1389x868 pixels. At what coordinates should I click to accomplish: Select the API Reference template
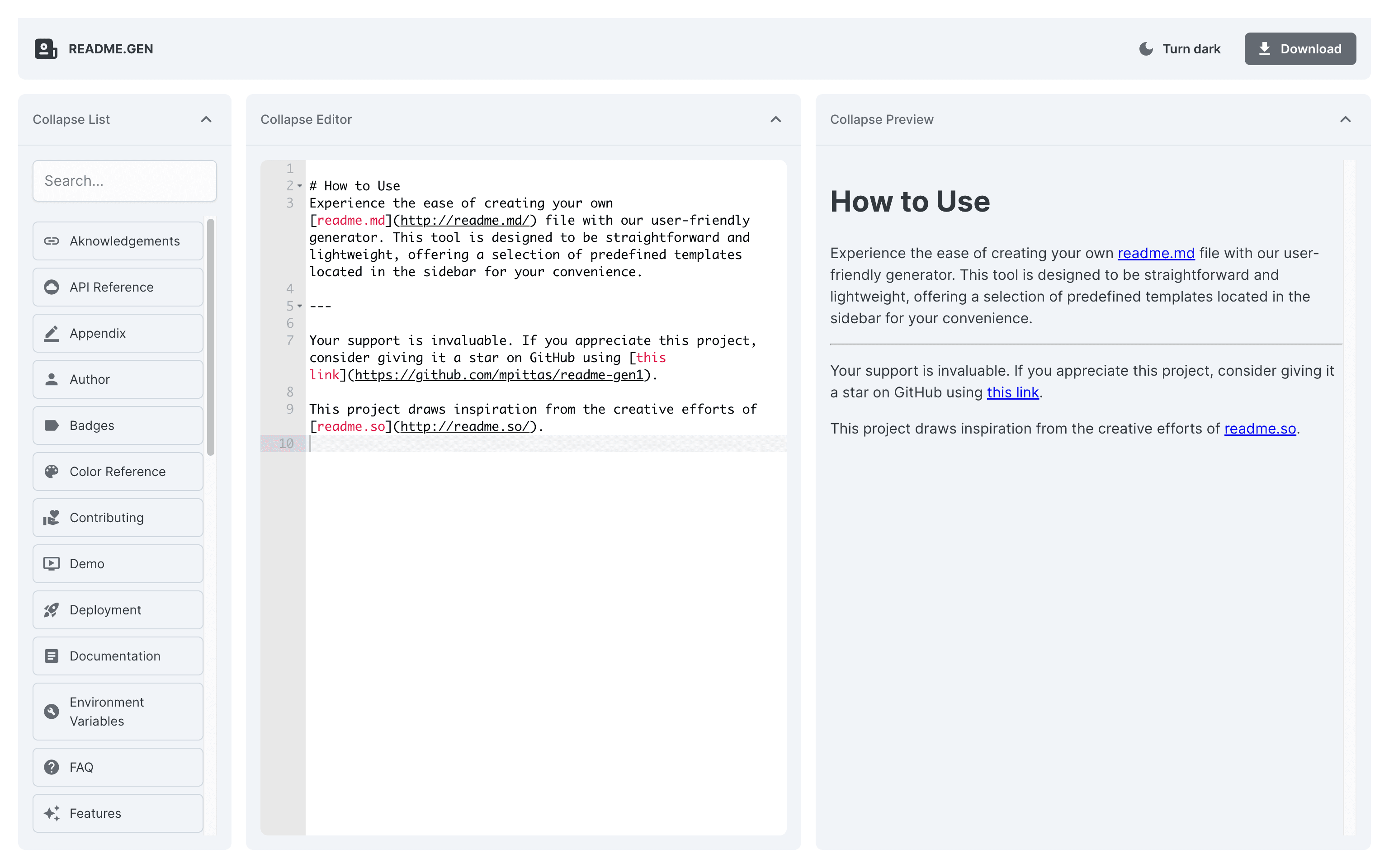[x=118, y=287]
